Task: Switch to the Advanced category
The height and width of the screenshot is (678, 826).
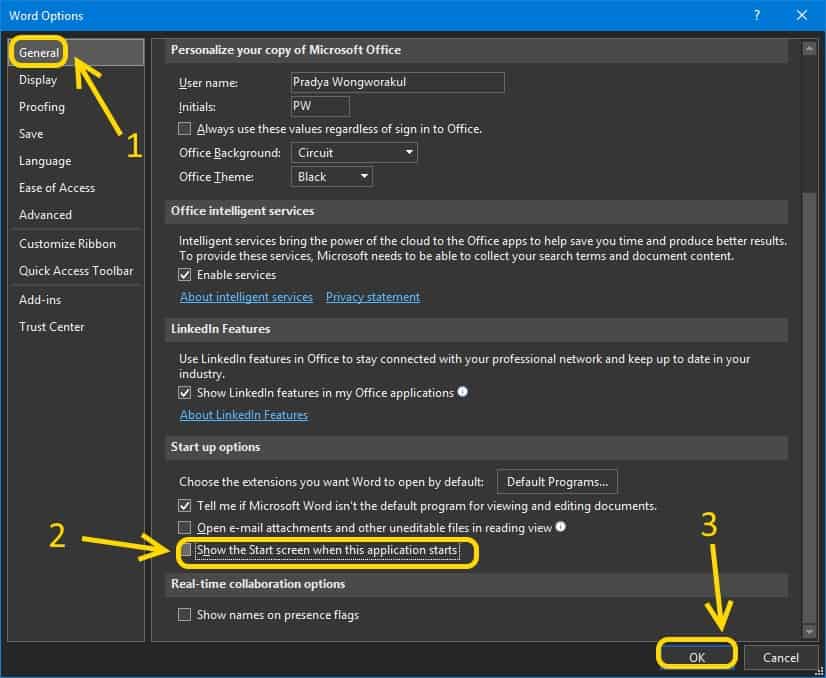Action: pos(45,215)
